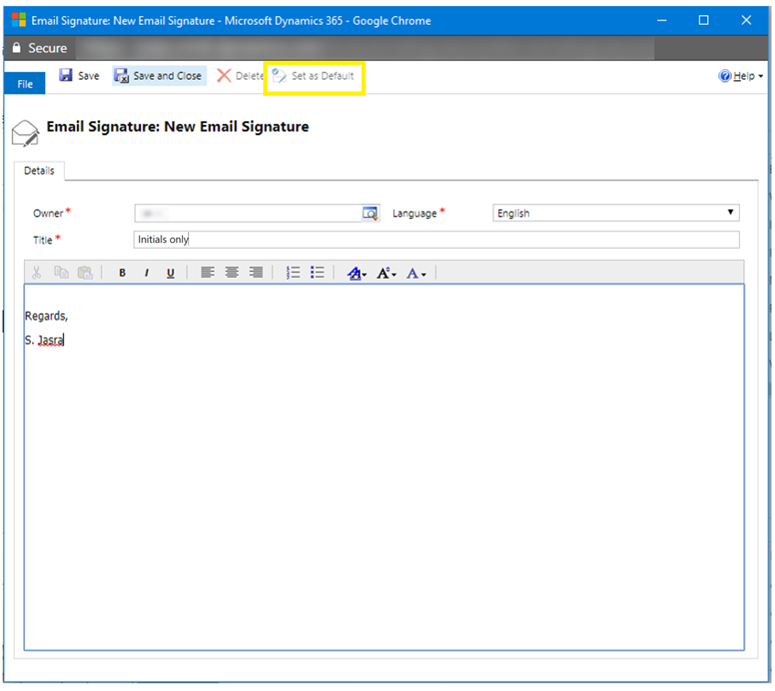
Task: Click the Save button
Action: pos(79,76)
